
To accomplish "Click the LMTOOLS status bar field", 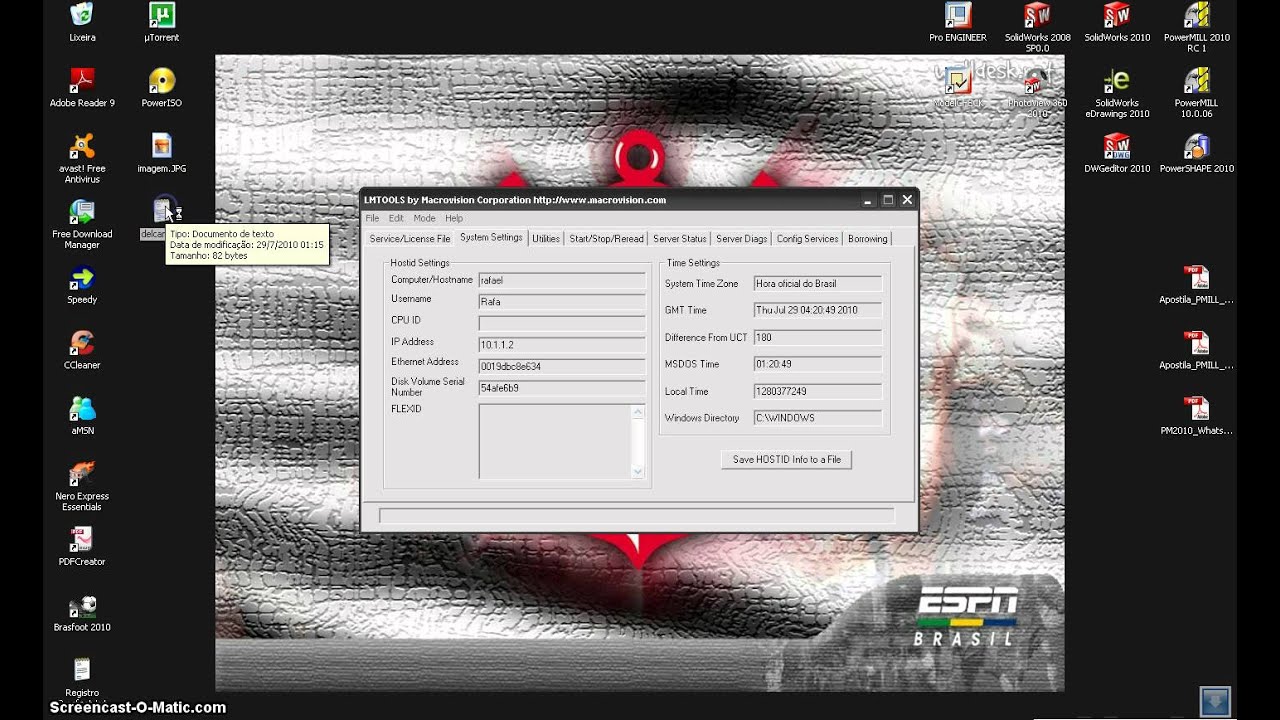I will [x=636, y=515].
